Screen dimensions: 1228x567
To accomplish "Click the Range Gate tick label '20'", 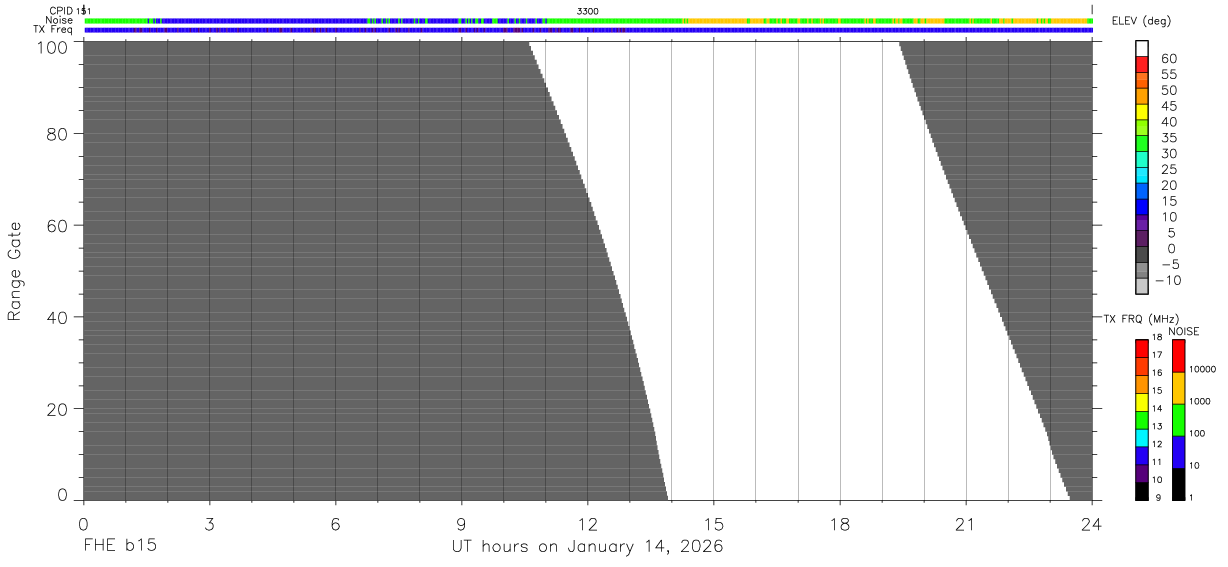I will point(58,409).
